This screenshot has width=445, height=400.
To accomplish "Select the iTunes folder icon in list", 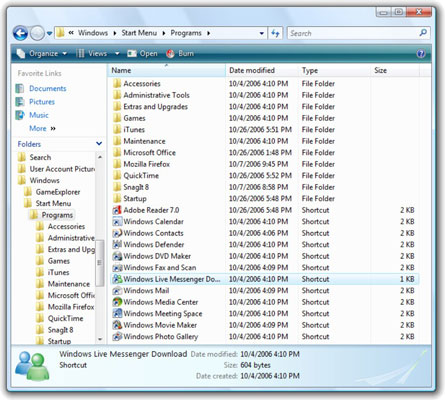I will (x=117, y=129).
